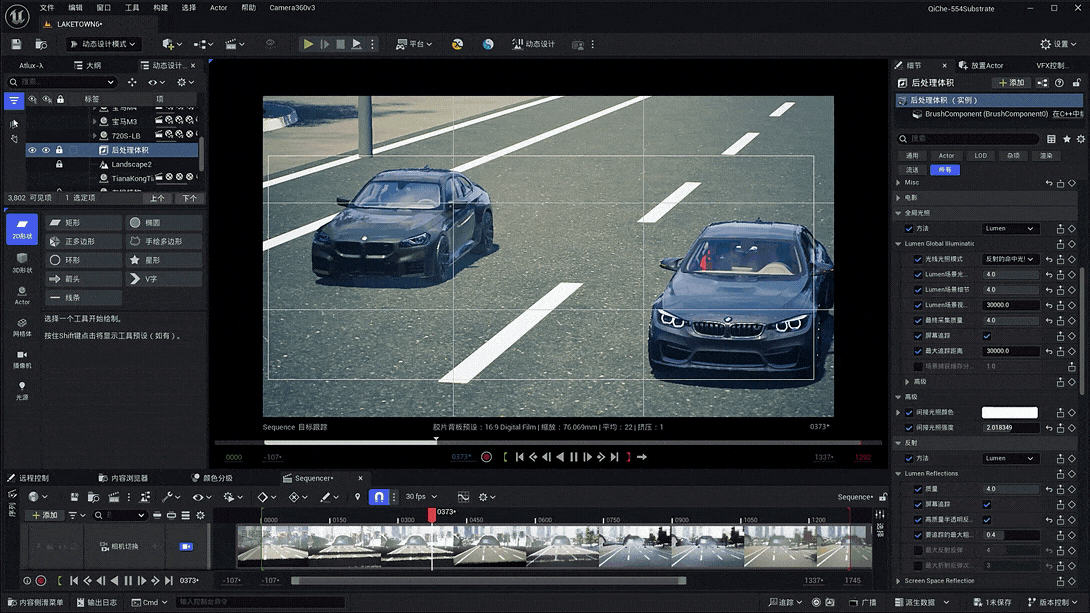1090x613 pixels.
Task: Click the 所有 filter button in details
Action: [944, 170]
